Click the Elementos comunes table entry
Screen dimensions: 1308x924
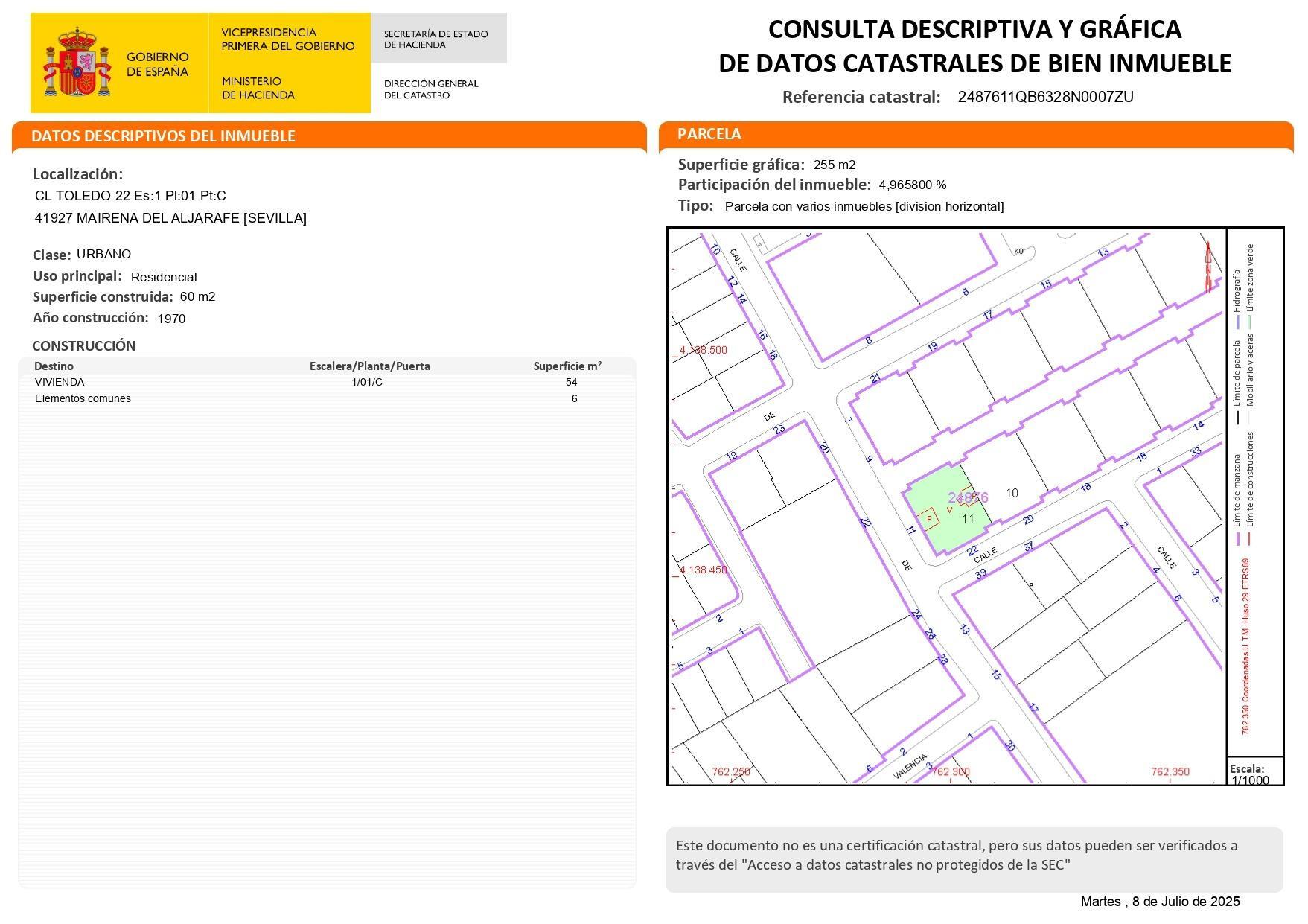click(83, 398)
